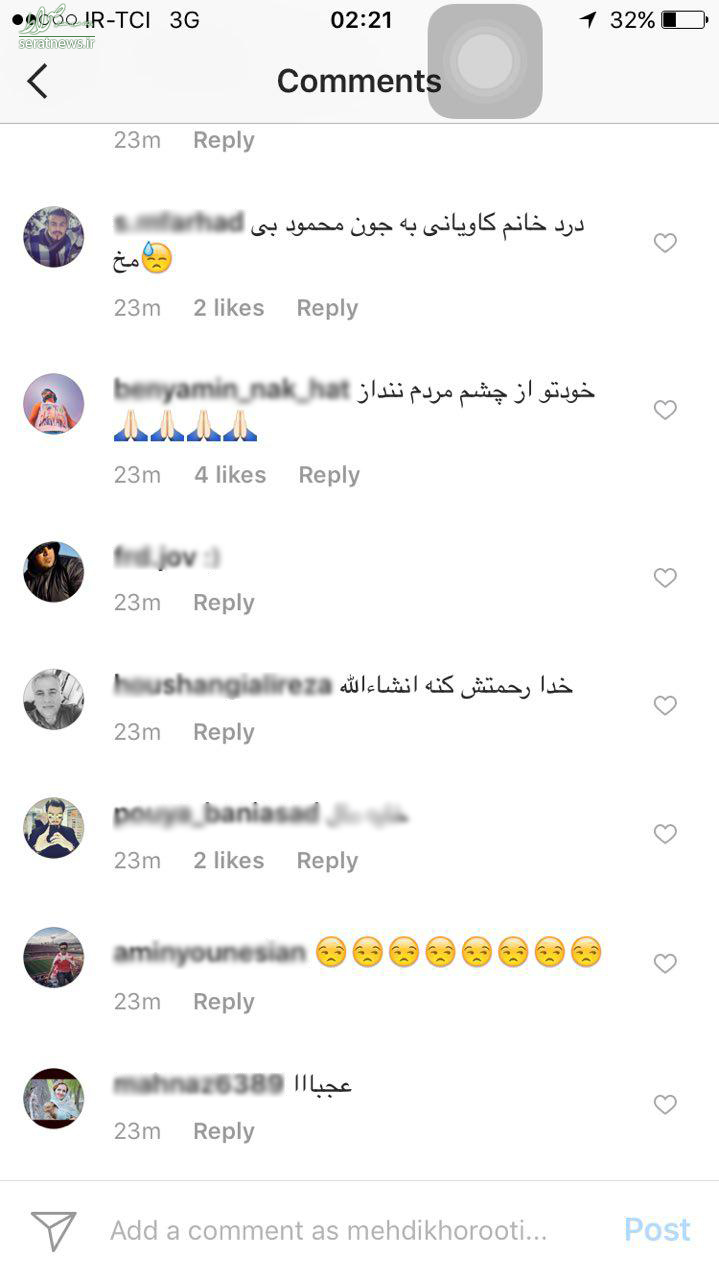
Task: View 4 likes on benyamin comment
Action: click(x=230, y=475)
